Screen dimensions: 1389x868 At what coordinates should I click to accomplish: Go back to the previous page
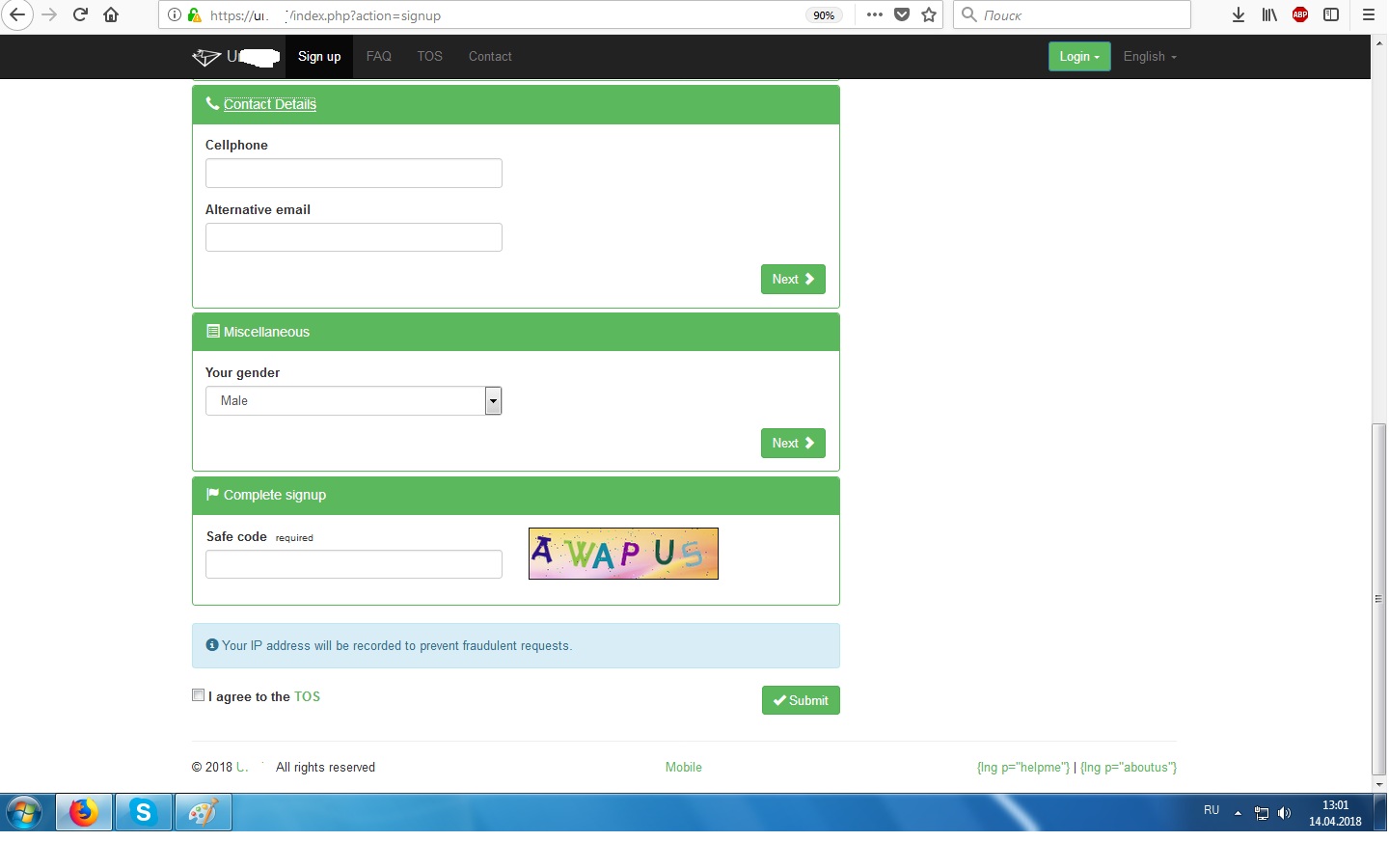[x=16, y=14]
